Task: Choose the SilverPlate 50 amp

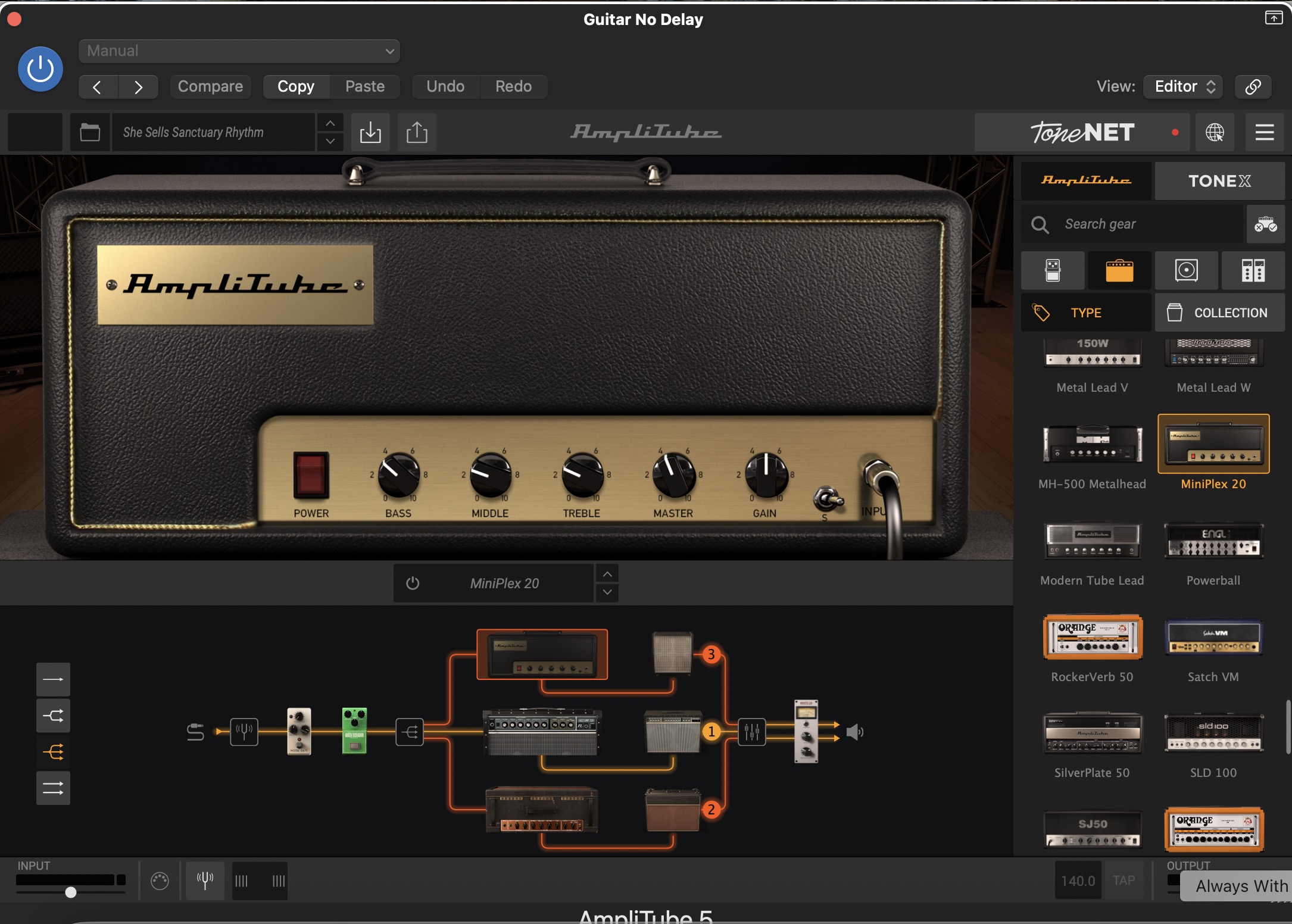Action: (x=1092, y=745)
